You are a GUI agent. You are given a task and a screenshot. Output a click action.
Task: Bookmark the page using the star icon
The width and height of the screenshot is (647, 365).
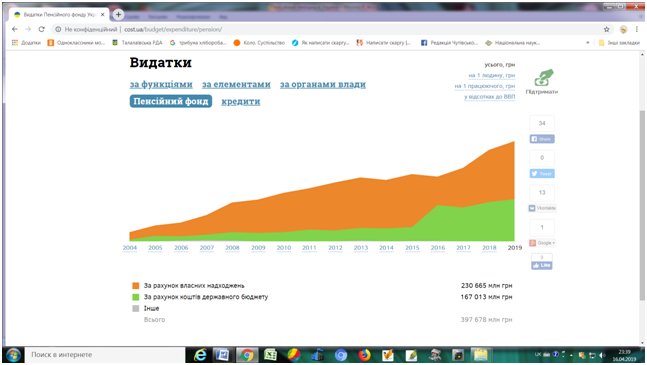click(606, 29)
